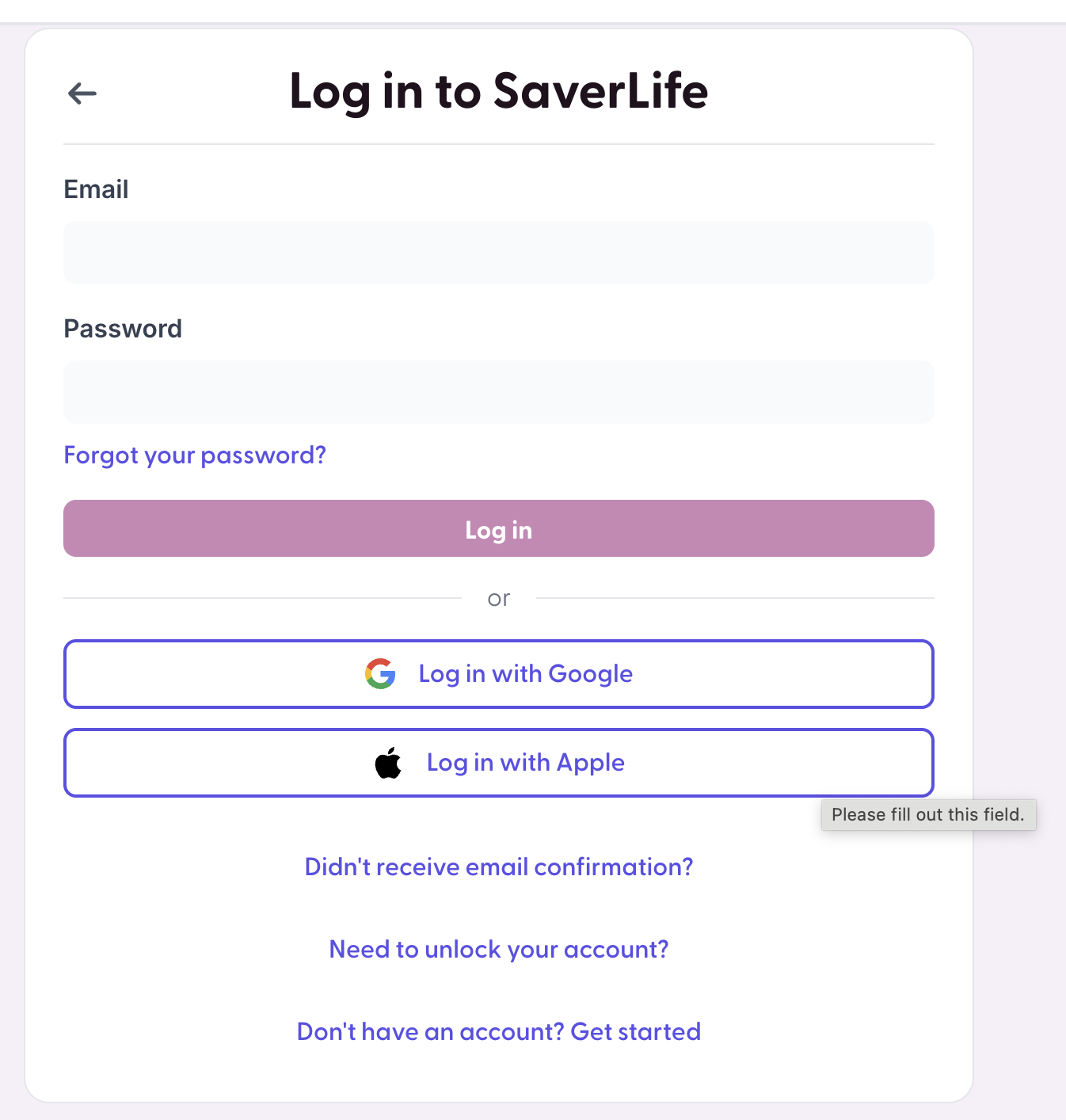The image size is (1066, 1120).
Task: Follow 'Need to unlock your account?' link
Action: coord(499,950)
